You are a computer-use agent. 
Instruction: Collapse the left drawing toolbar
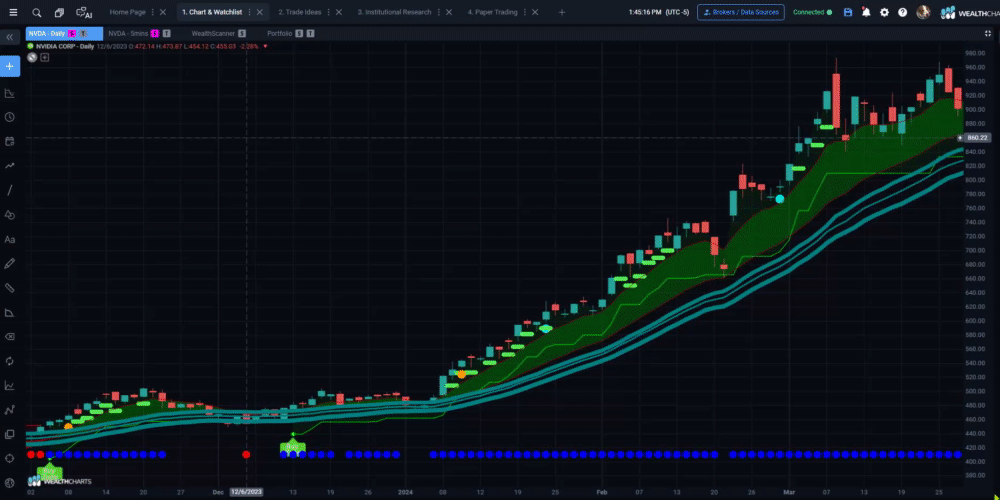[x=10, y=38]
